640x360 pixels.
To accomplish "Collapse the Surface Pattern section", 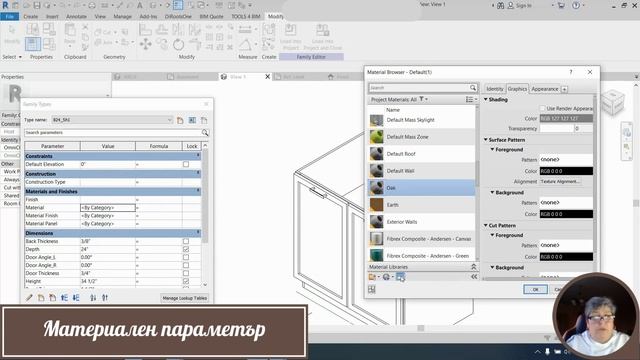I will pos(486,140).
